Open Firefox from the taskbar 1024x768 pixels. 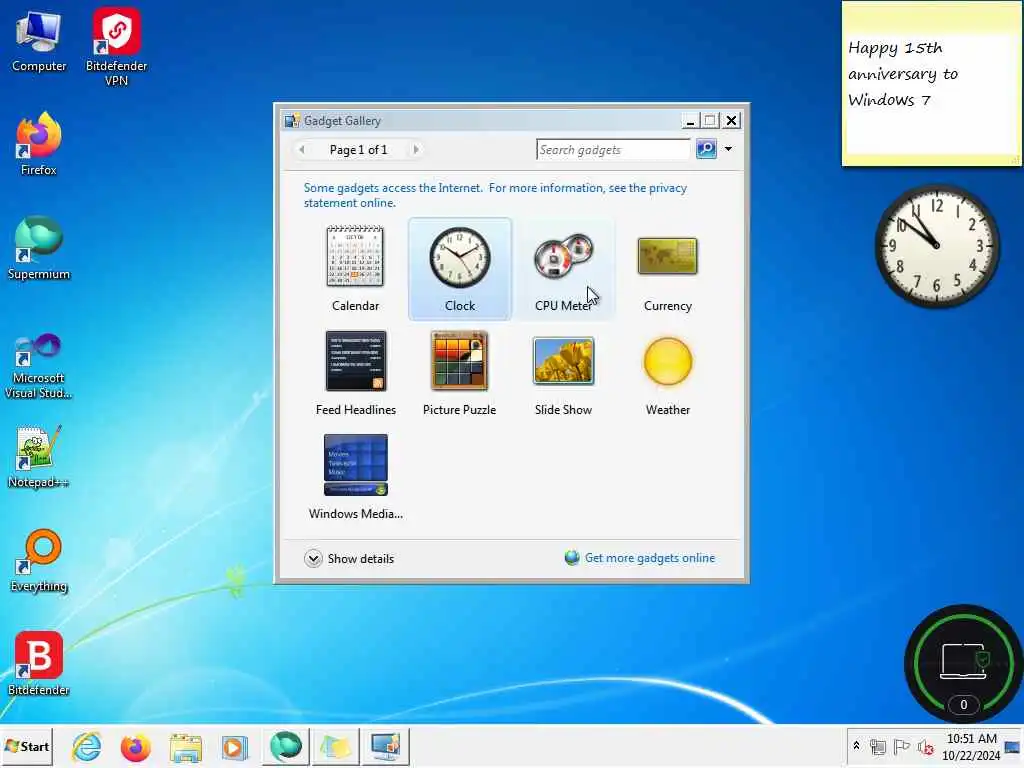[135, 746]
